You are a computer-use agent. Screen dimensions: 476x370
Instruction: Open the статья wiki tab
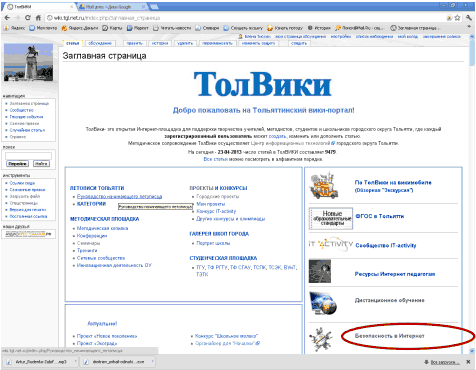click(x=73, y=43)
